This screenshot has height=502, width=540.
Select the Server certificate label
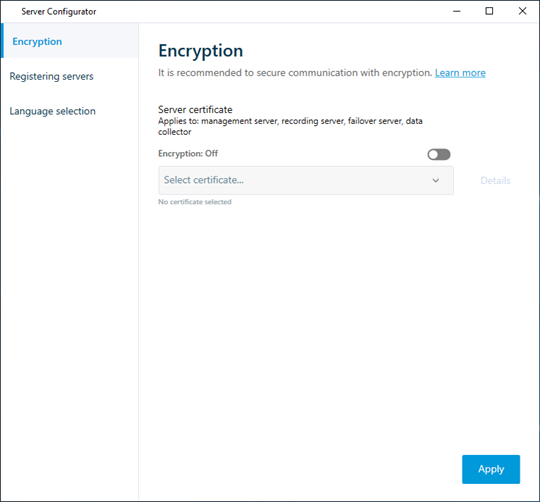click(195, 109)
